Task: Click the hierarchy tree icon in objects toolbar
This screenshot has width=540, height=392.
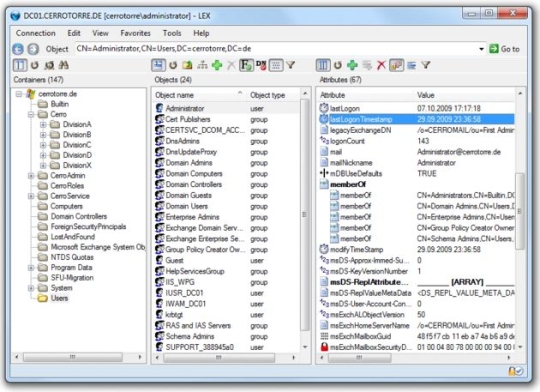Action: (202, 65)
